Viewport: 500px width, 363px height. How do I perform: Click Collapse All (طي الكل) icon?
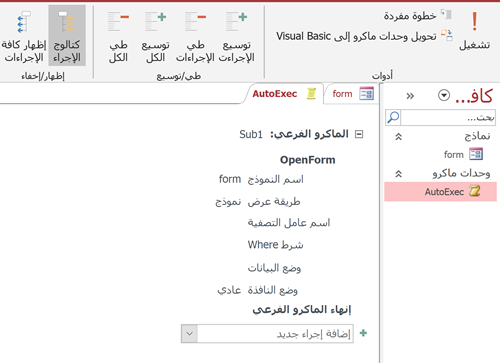[118, 21]
